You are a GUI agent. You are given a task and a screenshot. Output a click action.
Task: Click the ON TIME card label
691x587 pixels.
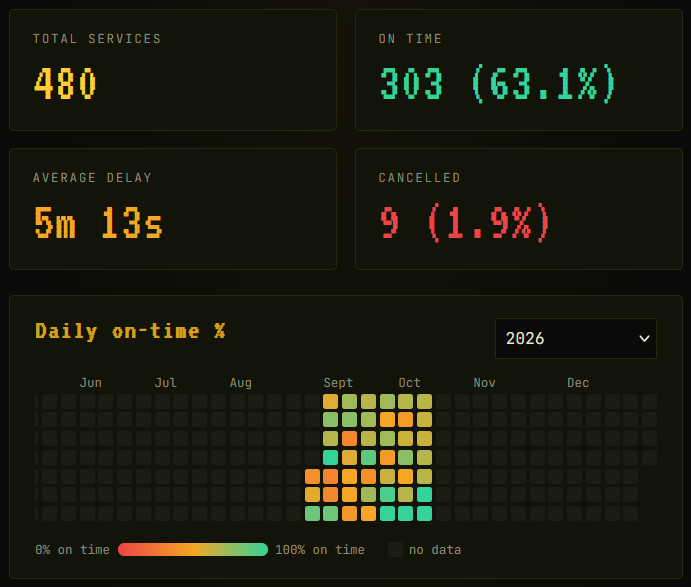(x=410, y=39)
